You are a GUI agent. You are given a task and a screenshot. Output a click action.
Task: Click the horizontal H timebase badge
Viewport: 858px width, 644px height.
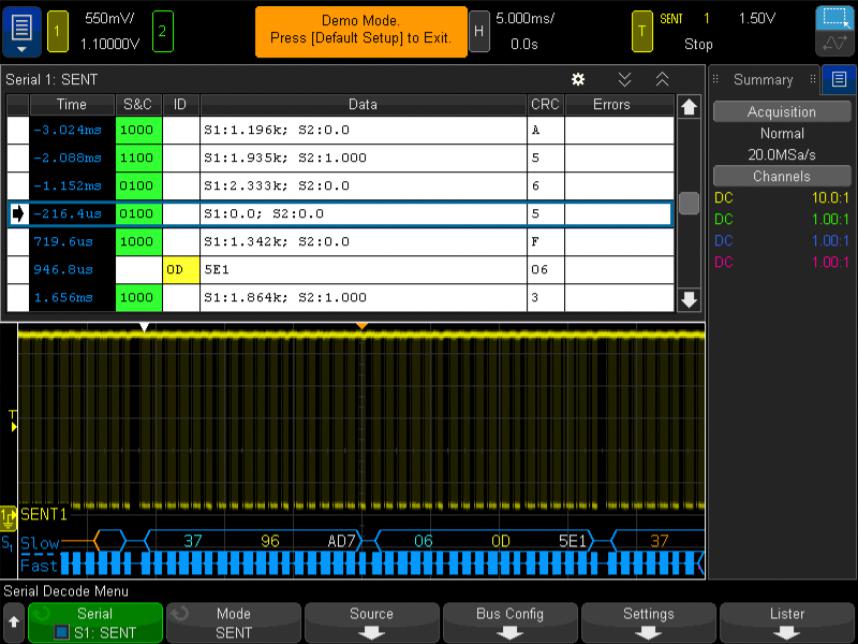[480, 31]
